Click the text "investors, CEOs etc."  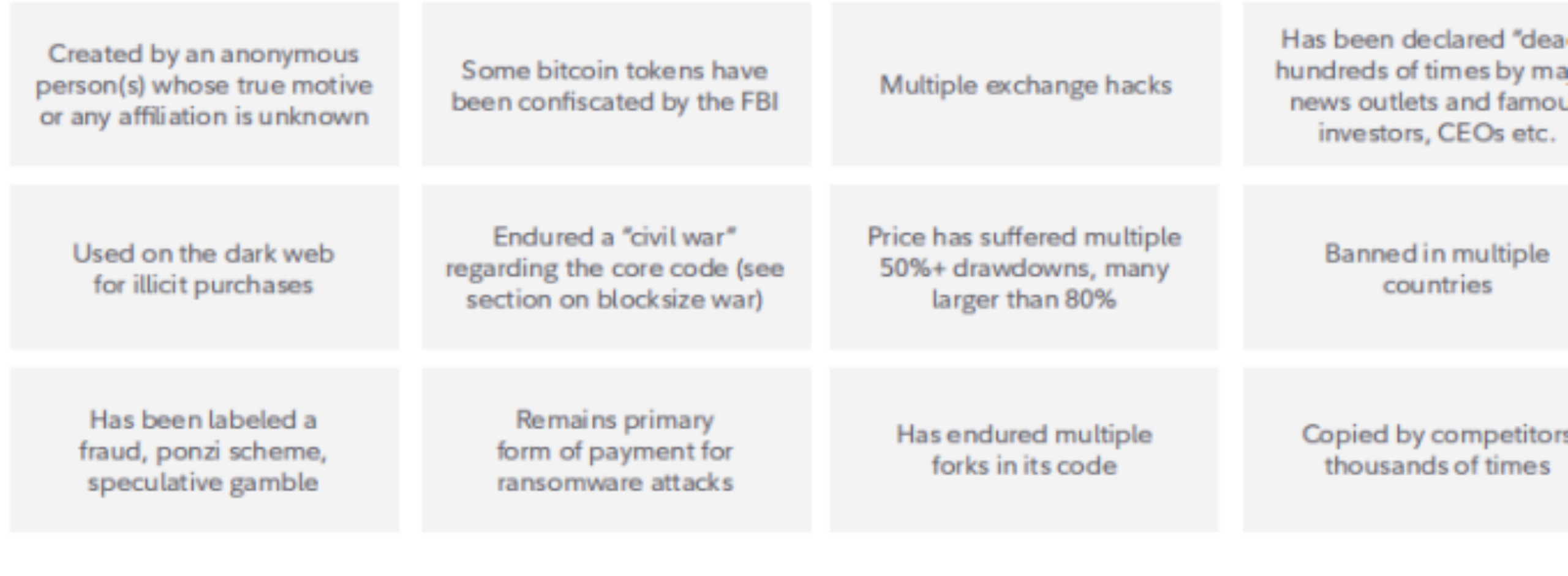(x=1437, y=133)
